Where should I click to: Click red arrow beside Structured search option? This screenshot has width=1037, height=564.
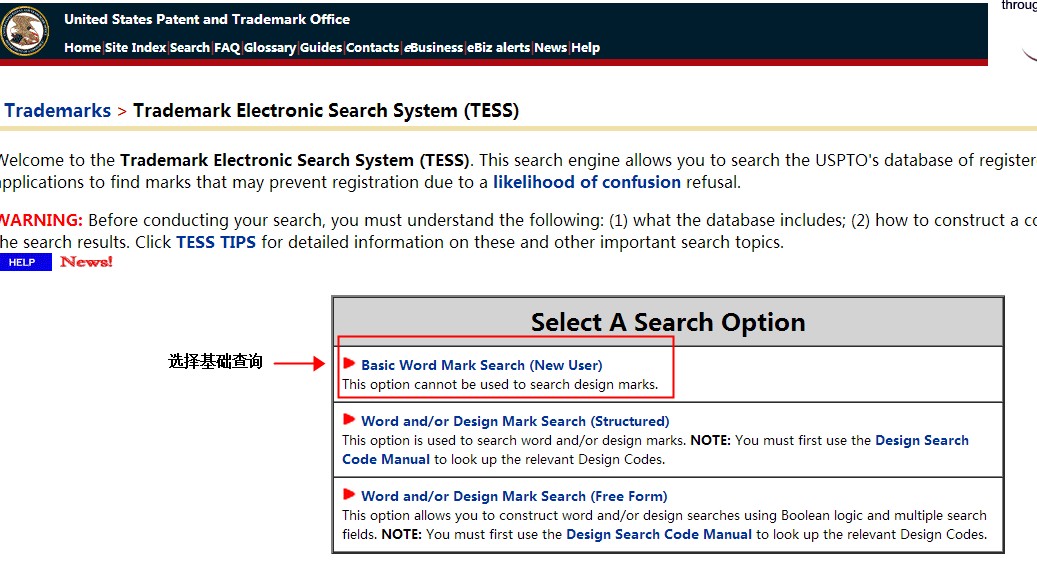click(x=349, y=420)
